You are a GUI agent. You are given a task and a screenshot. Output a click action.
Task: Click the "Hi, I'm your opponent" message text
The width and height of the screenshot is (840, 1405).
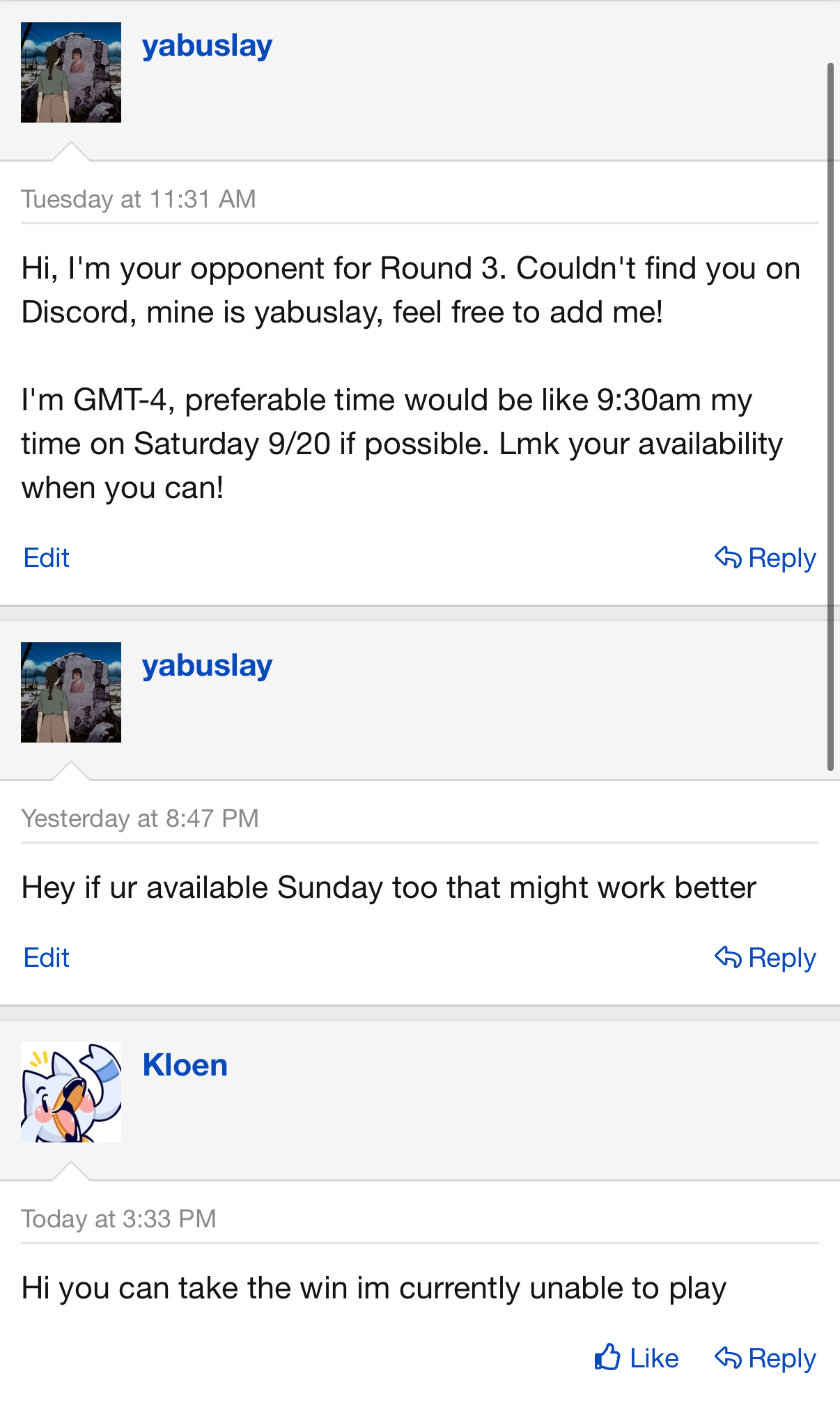411,290
